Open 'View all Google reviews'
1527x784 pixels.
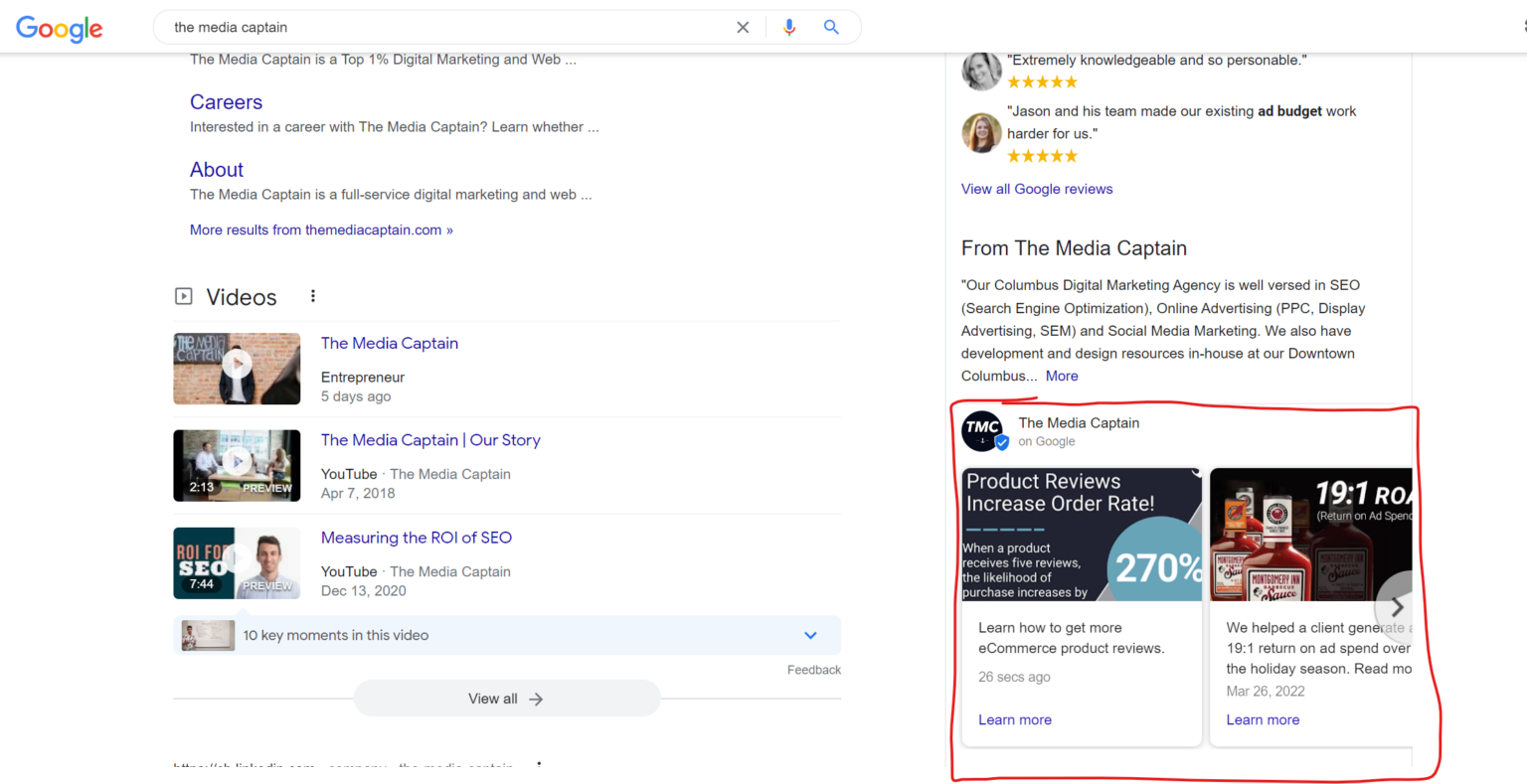click(1037, 189)
